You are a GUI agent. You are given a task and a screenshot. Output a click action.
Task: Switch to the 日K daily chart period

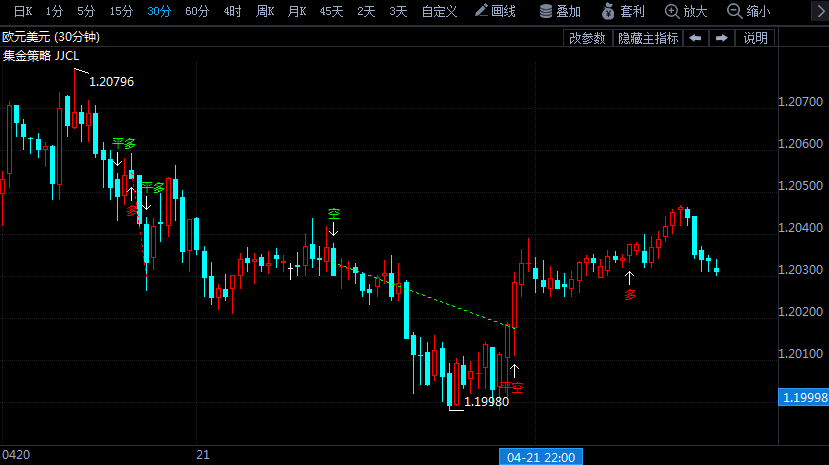pyautogui.click(x=23, y=11)
